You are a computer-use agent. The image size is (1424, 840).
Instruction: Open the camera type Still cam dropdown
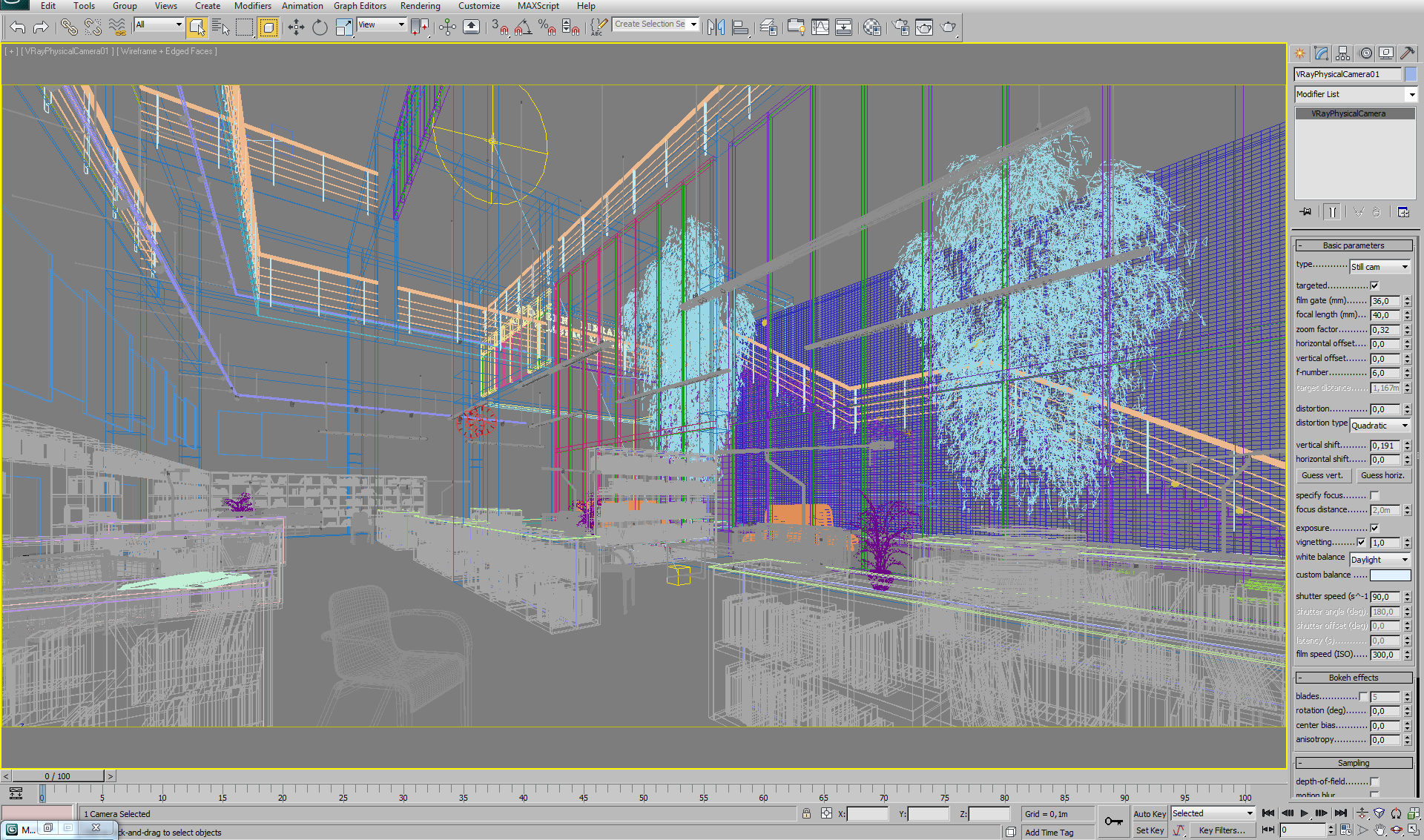1379,267
